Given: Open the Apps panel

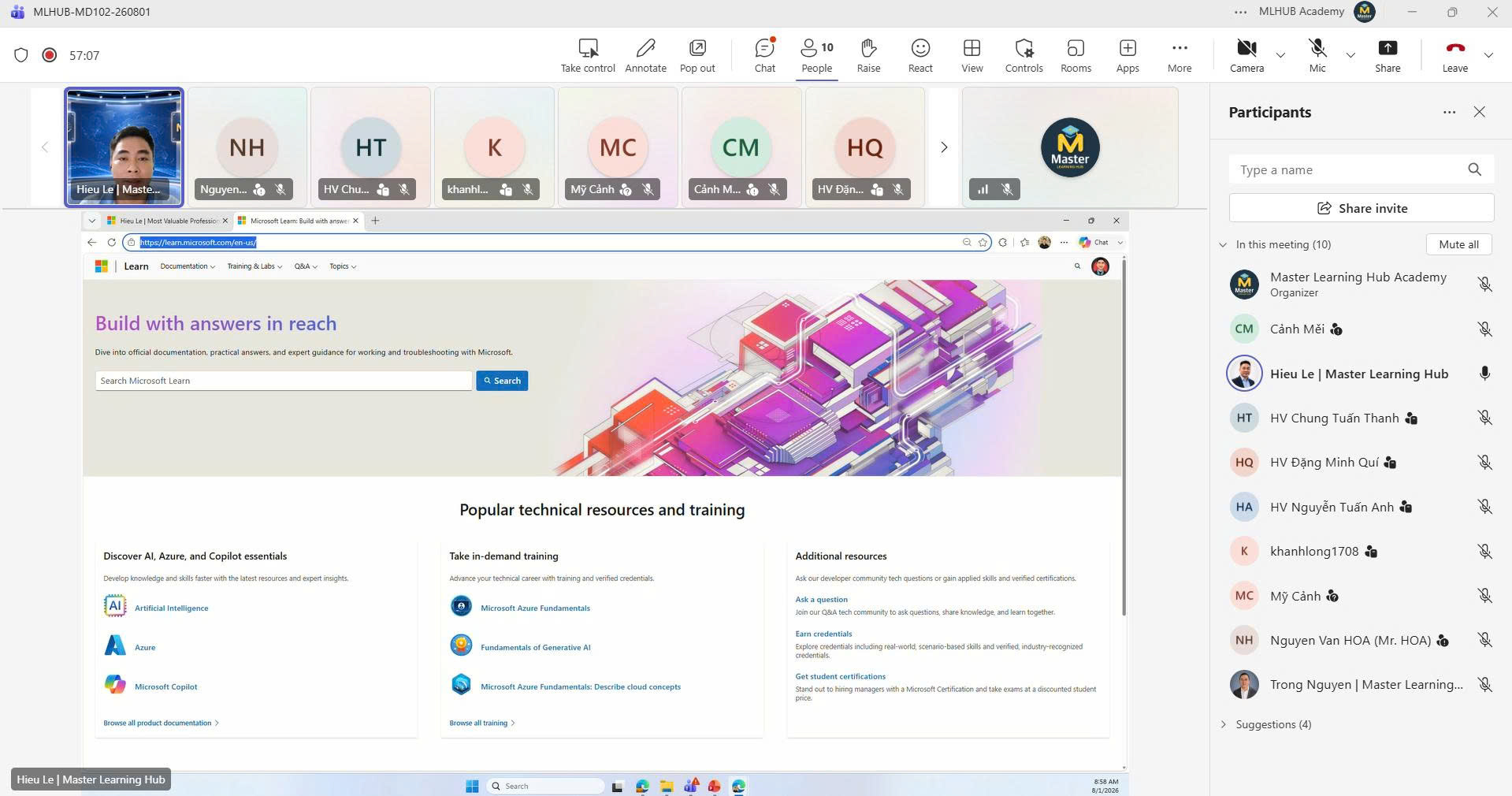Looking at the screenshot, I should point(1127,55).
